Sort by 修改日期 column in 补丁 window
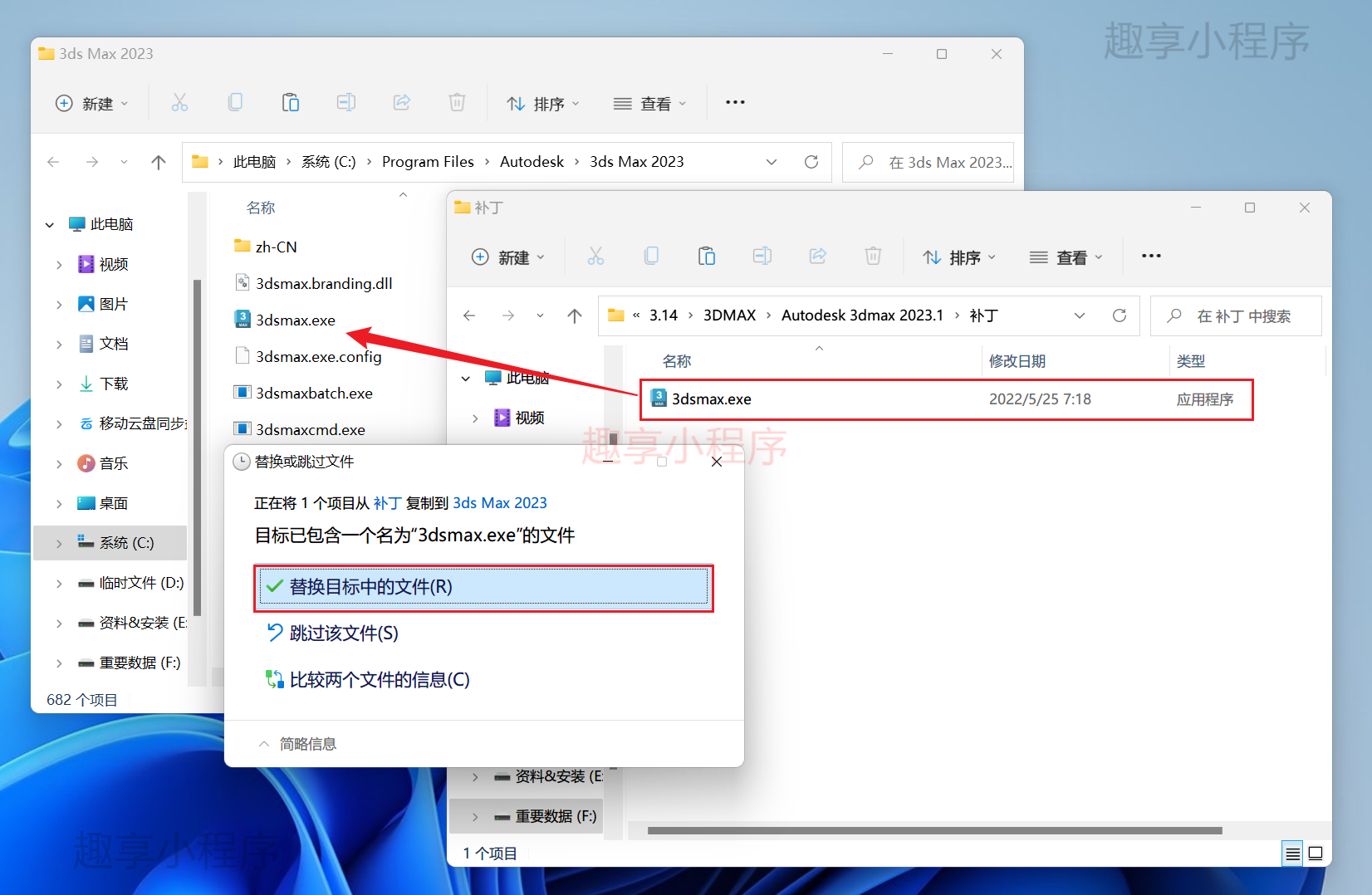1372x895 pixels. click(1017, 361)
